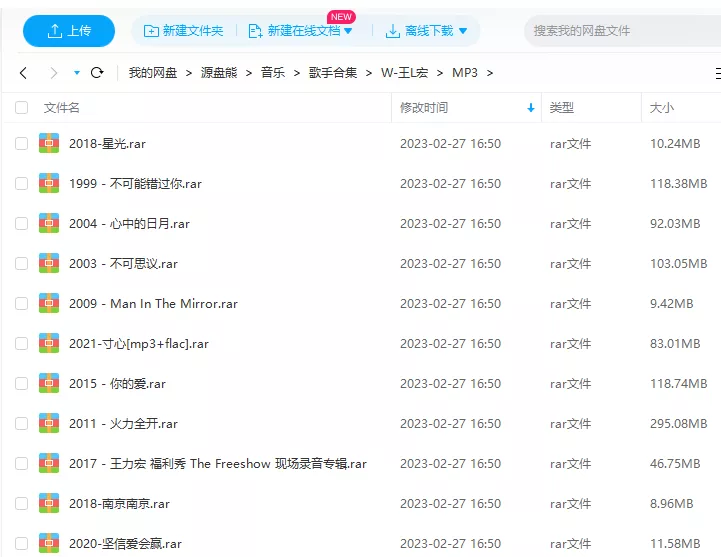Sort files by 大小 column header
This screenshot has height=557, width=721.
(x=662, y=108)
